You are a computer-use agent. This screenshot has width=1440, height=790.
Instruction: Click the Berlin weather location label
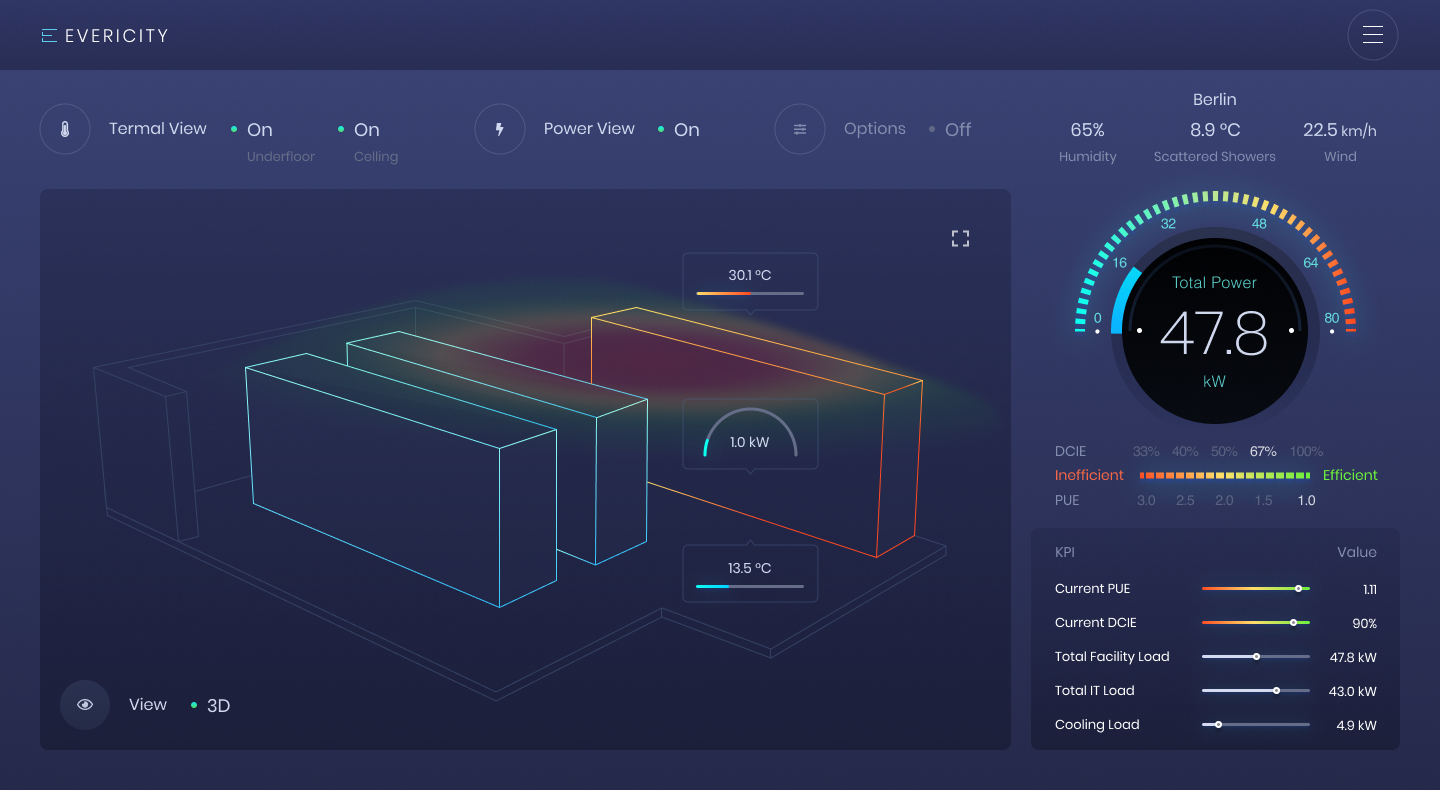[1214, 100]
